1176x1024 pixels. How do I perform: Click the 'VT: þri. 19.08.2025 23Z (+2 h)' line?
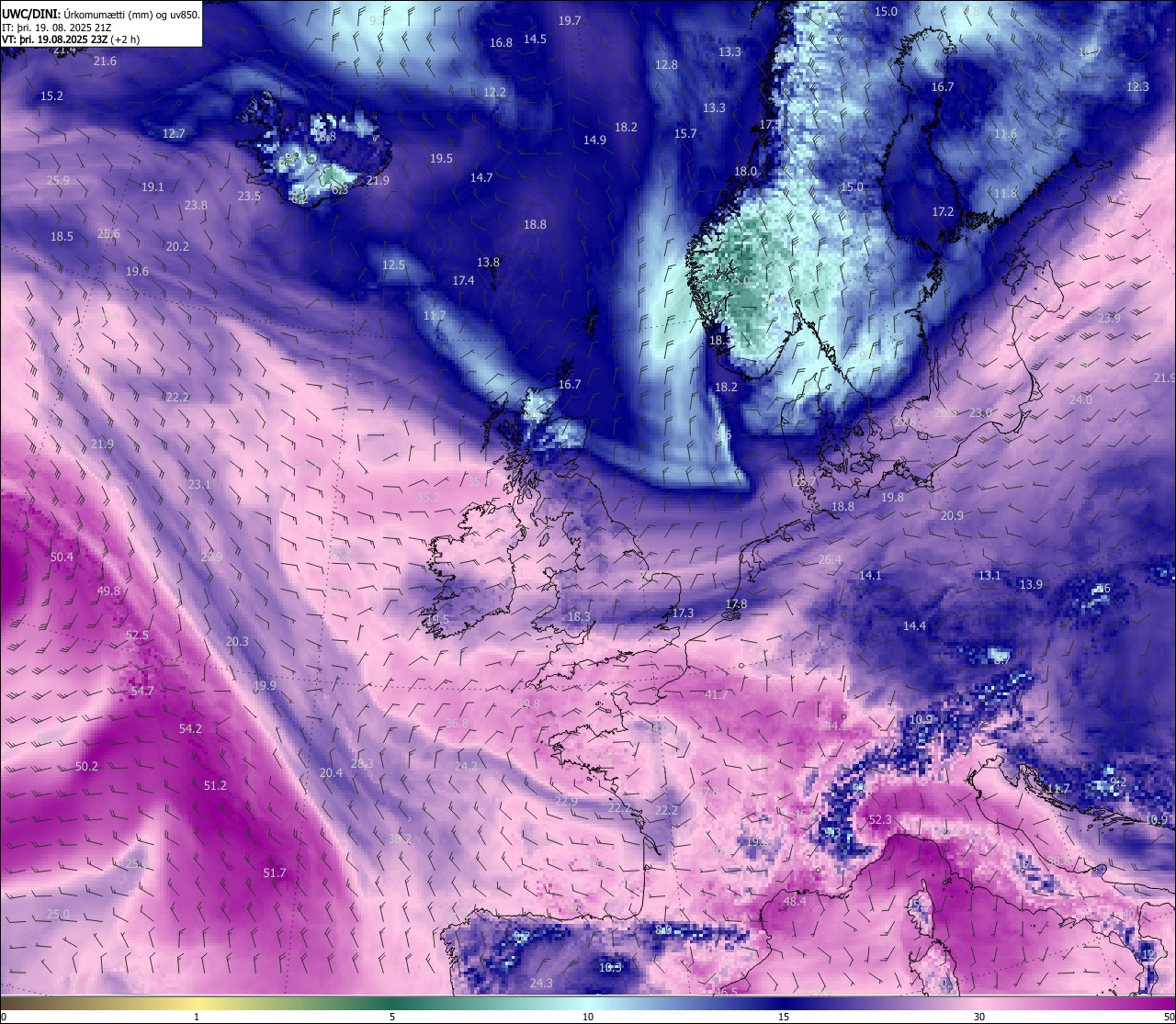pyautogui.click(x=71, y=39)
